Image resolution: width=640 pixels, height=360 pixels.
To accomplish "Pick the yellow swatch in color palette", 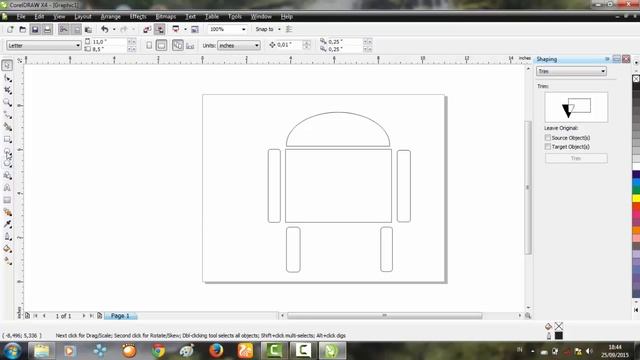I will (x=636, y=199).
